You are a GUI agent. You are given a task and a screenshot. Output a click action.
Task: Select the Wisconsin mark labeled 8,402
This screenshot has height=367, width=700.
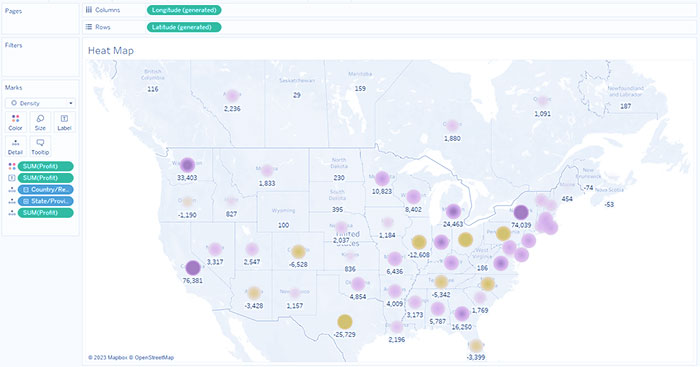[413, 196]
